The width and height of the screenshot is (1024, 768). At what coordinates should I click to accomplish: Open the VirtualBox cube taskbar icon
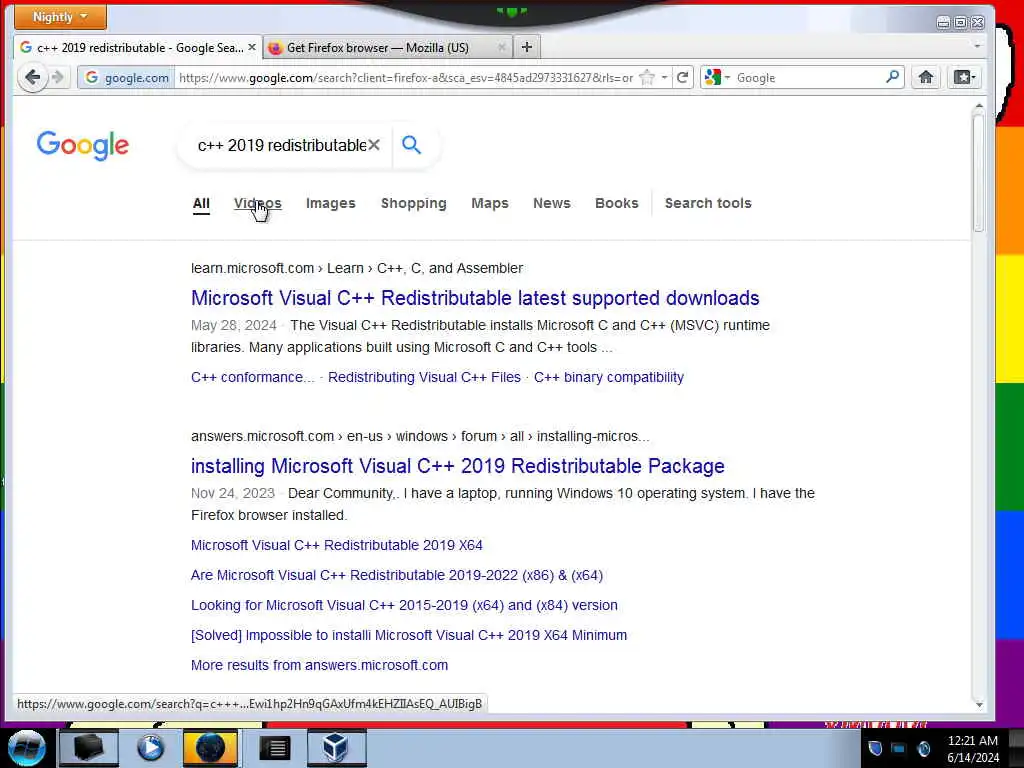pyautogui.click(x=336, y=748)
